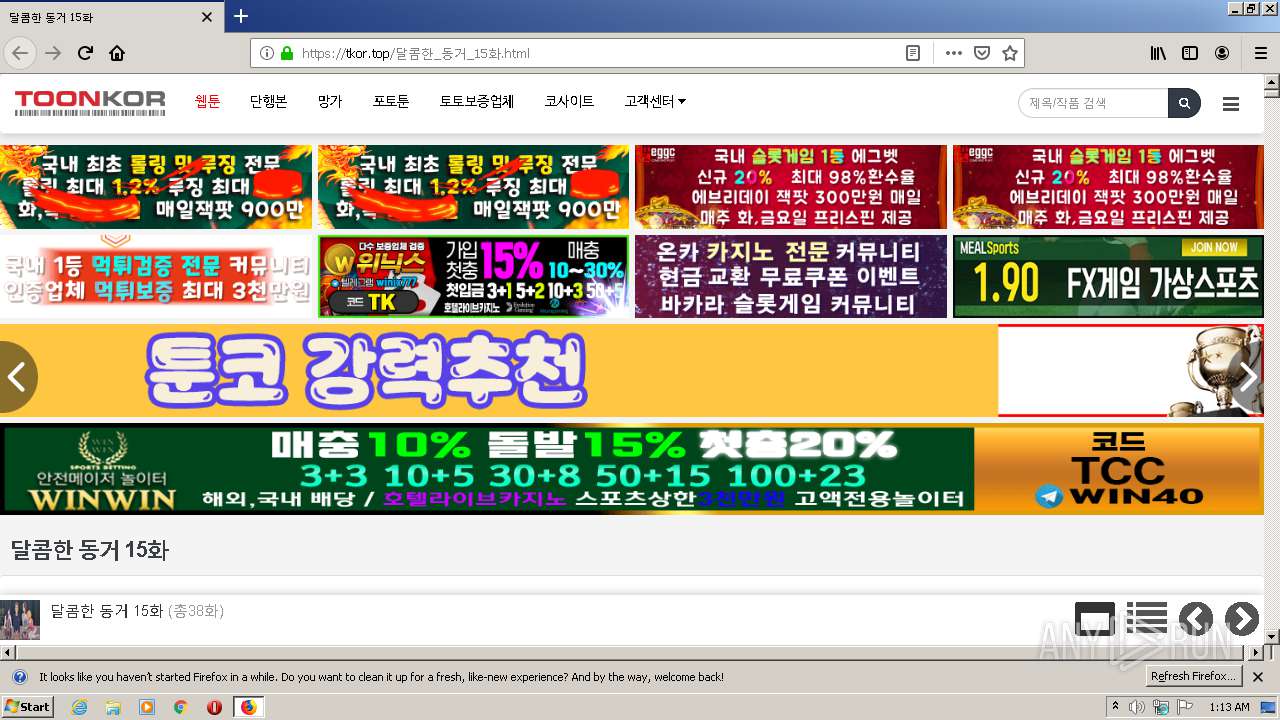This screenshot has height=720, width=1280.
Task: Click the MEALSports FX게임 banner
Action: [x=1108, y=276]
